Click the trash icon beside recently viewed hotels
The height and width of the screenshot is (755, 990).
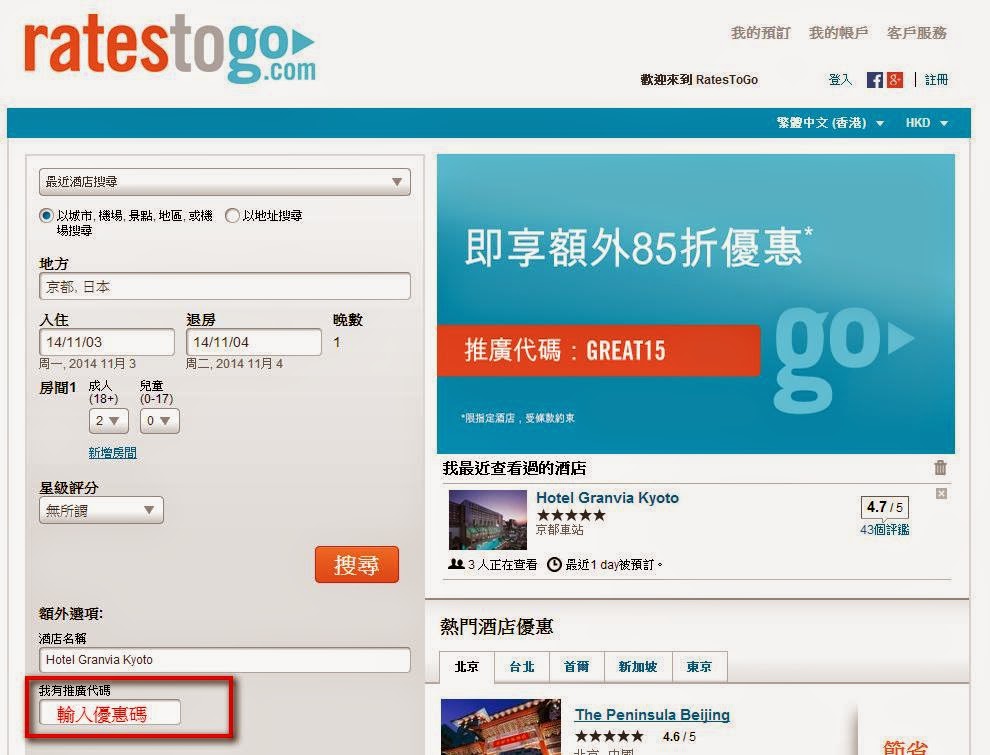pyautogui.click(x=940, y=468)
